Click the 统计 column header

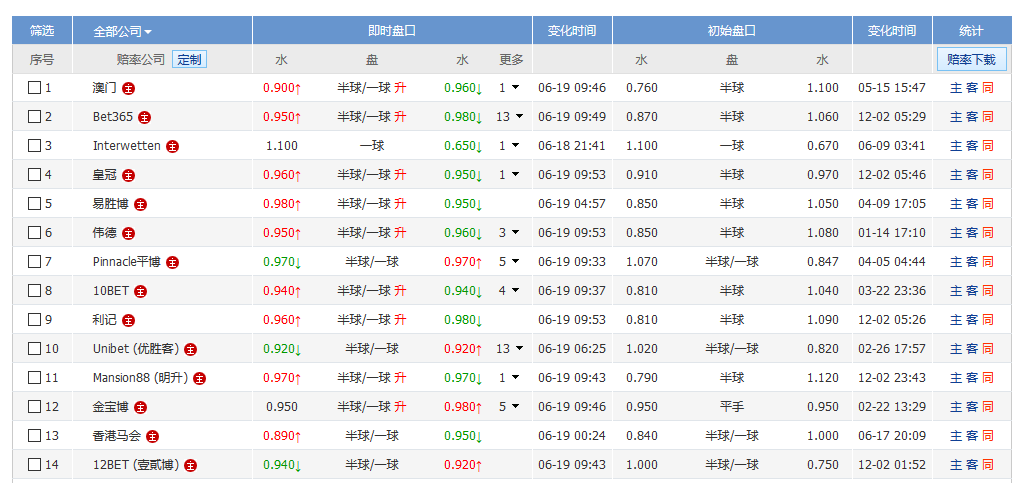971,31
